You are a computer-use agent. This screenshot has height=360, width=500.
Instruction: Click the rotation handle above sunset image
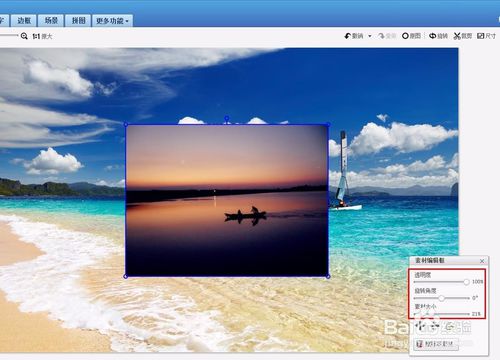point(227,118)
